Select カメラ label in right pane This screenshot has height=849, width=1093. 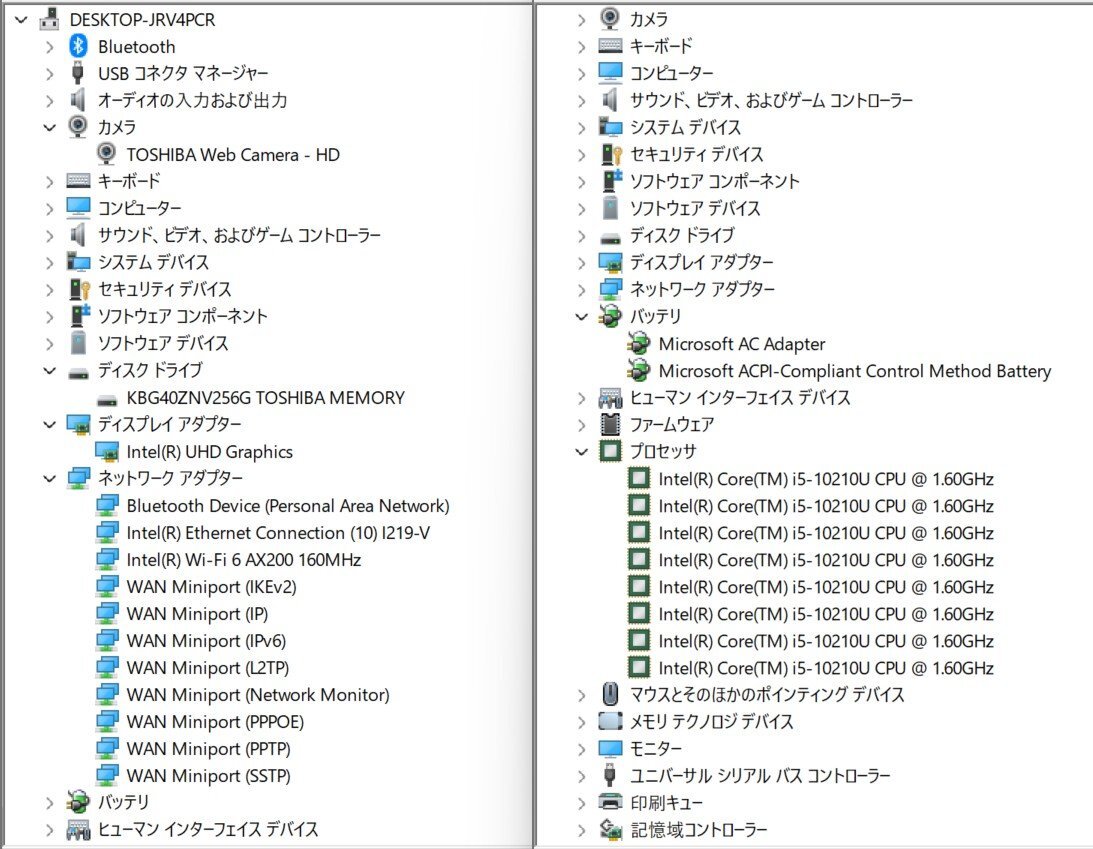pos(649,20)
